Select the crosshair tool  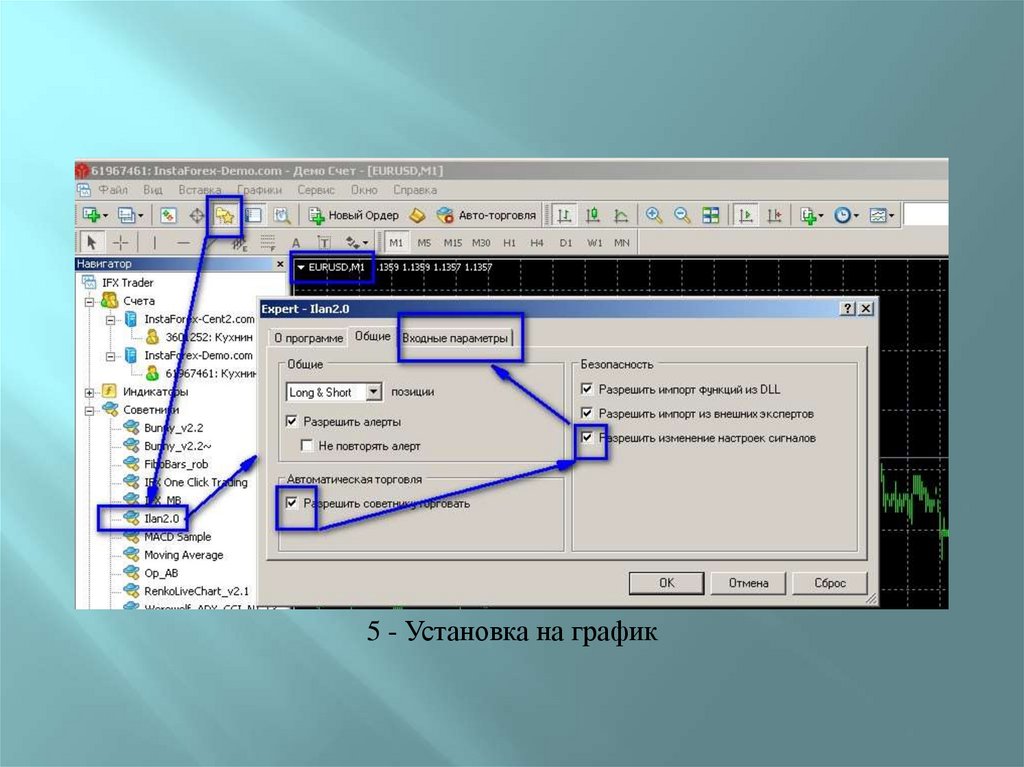(121, 243)
